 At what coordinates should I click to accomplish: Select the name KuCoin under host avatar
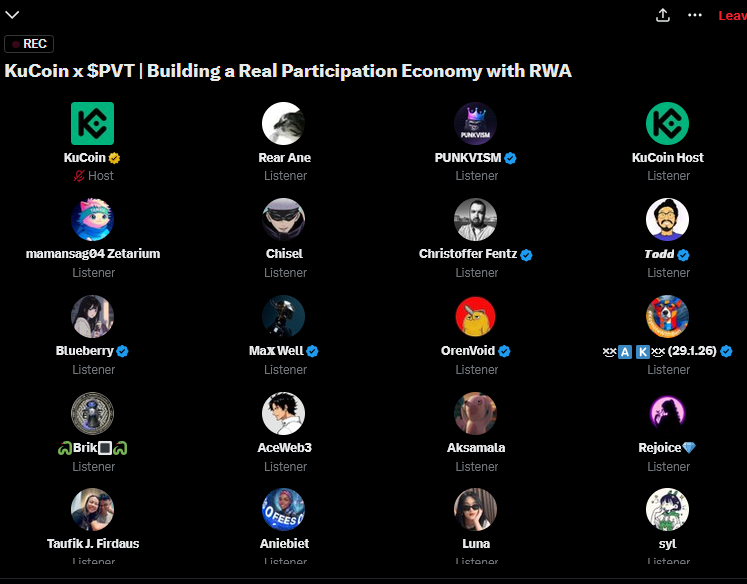(x=85, y=158)
